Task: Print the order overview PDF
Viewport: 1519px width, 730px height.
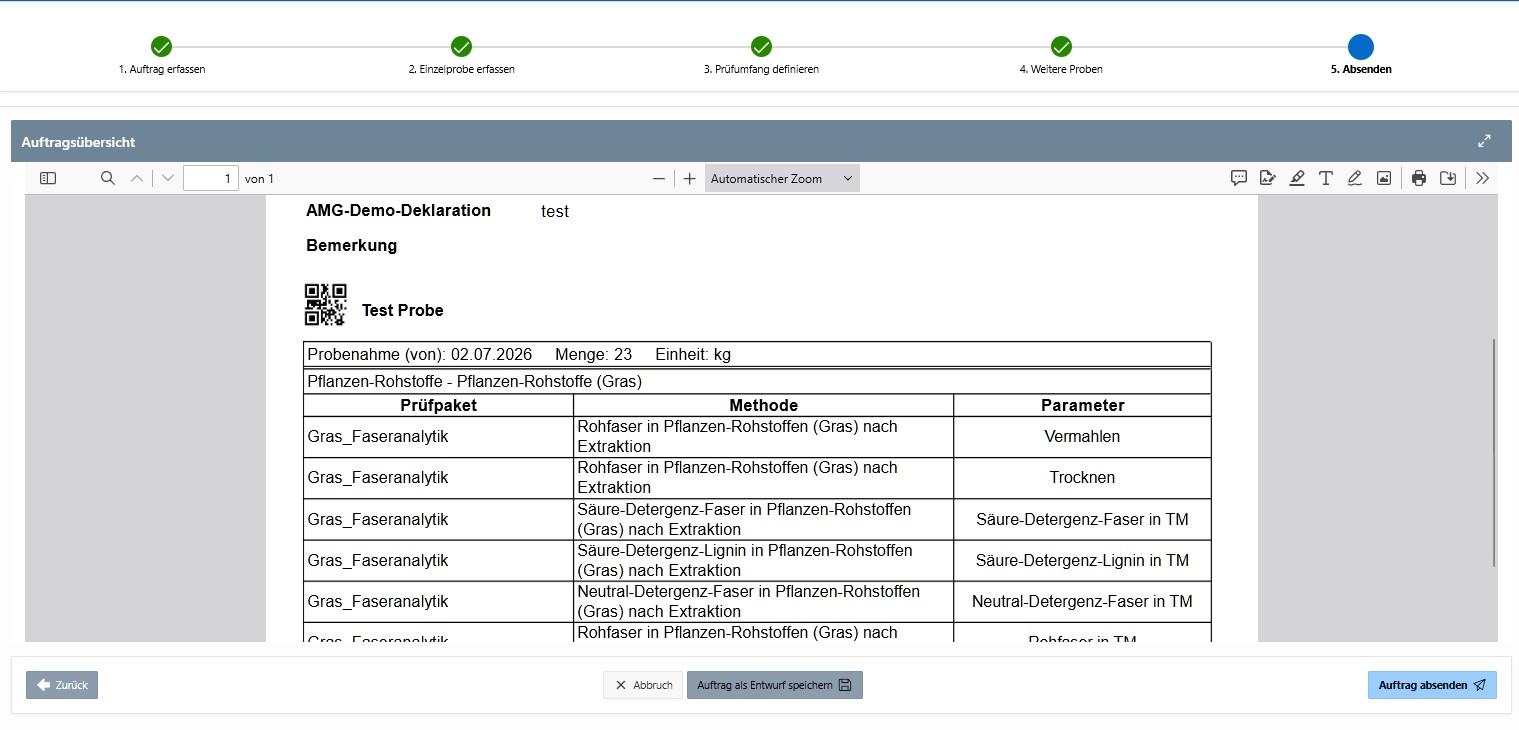Action: point(1419,178)
